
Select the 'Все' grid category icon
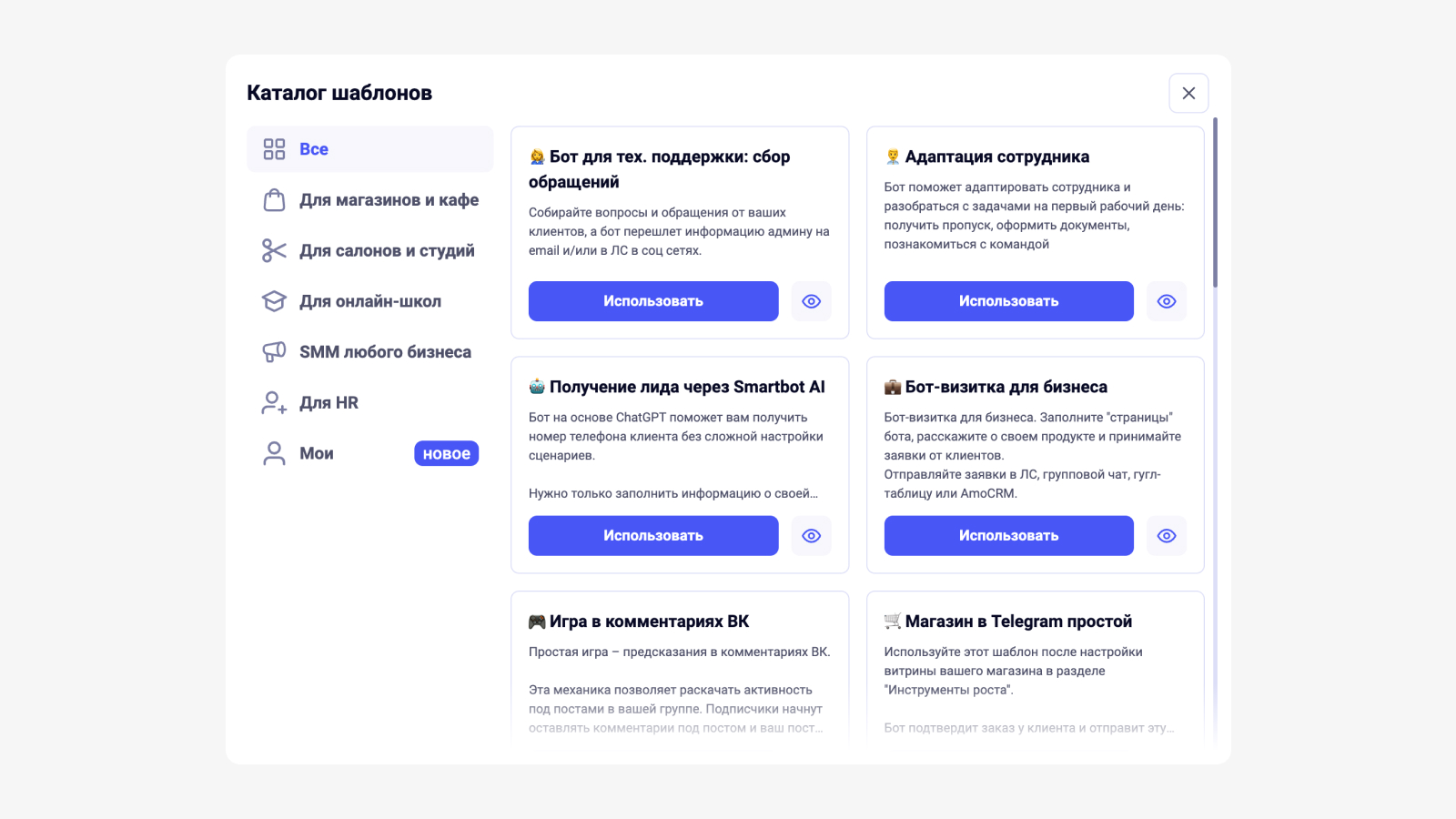(x=274, y=149)
